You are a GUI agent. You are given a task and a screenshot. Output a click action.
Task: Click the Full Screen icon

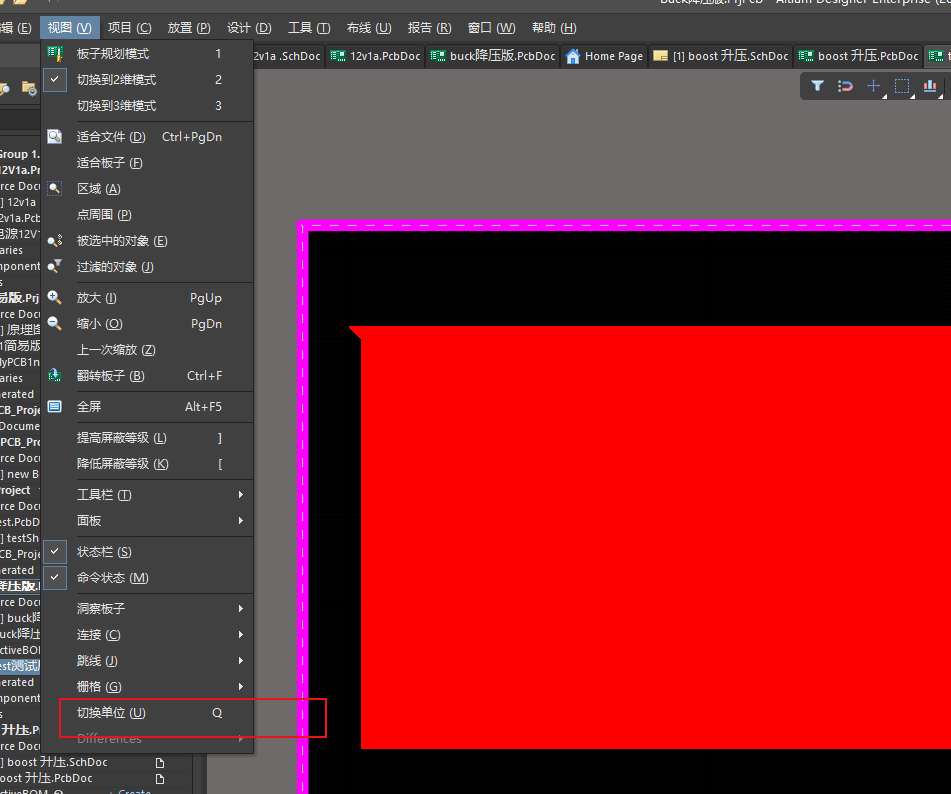point(55,406)
